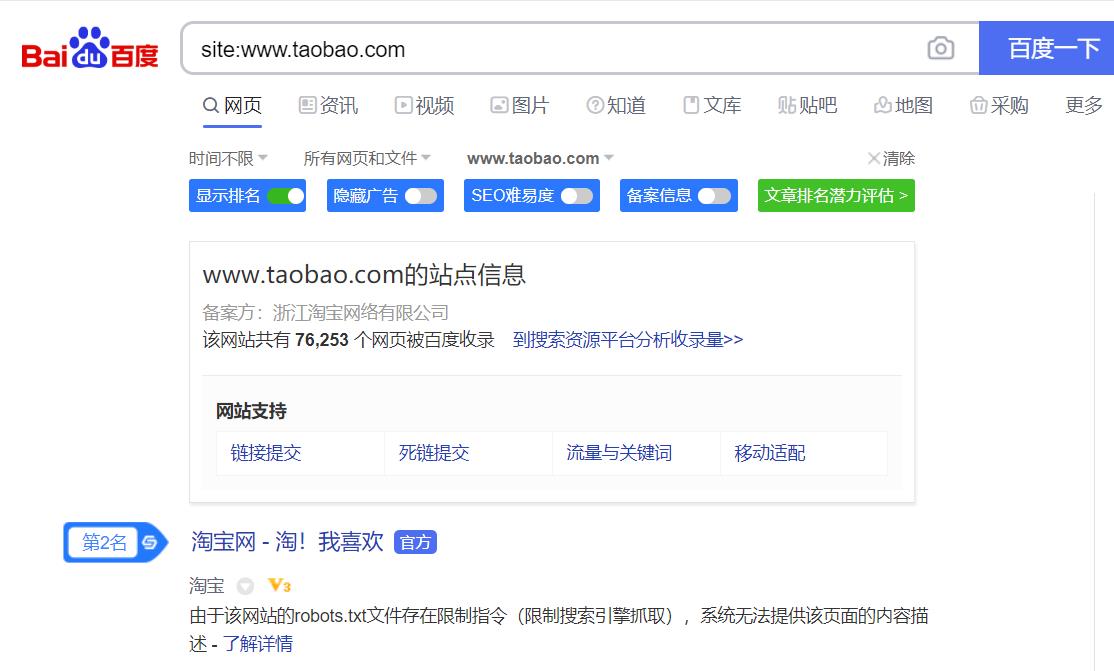
Task: Open the www.taobao.com site filter dropdown
Action: tap(540, 159)
